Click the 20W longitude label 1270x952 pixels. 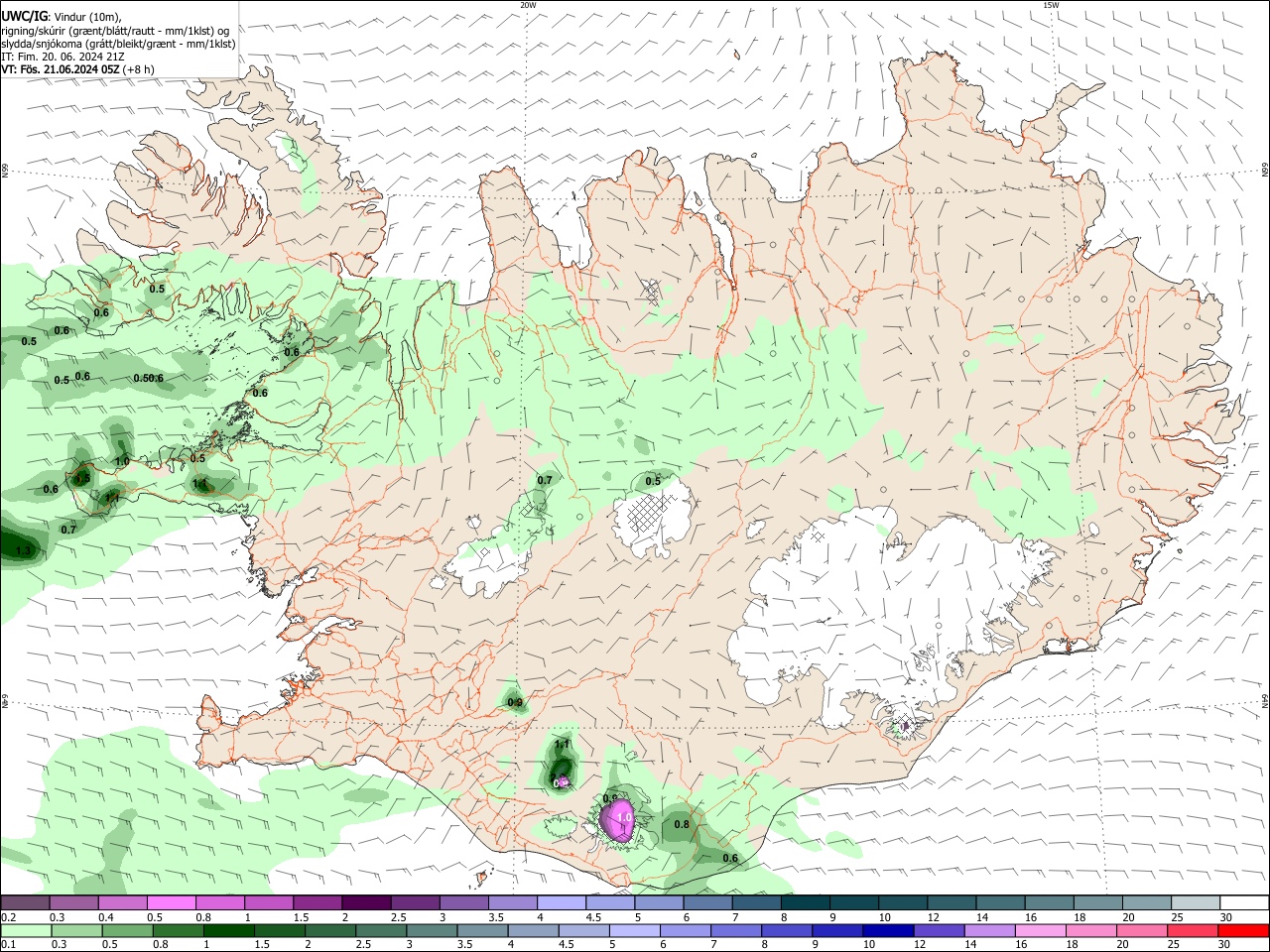[528, 5]
